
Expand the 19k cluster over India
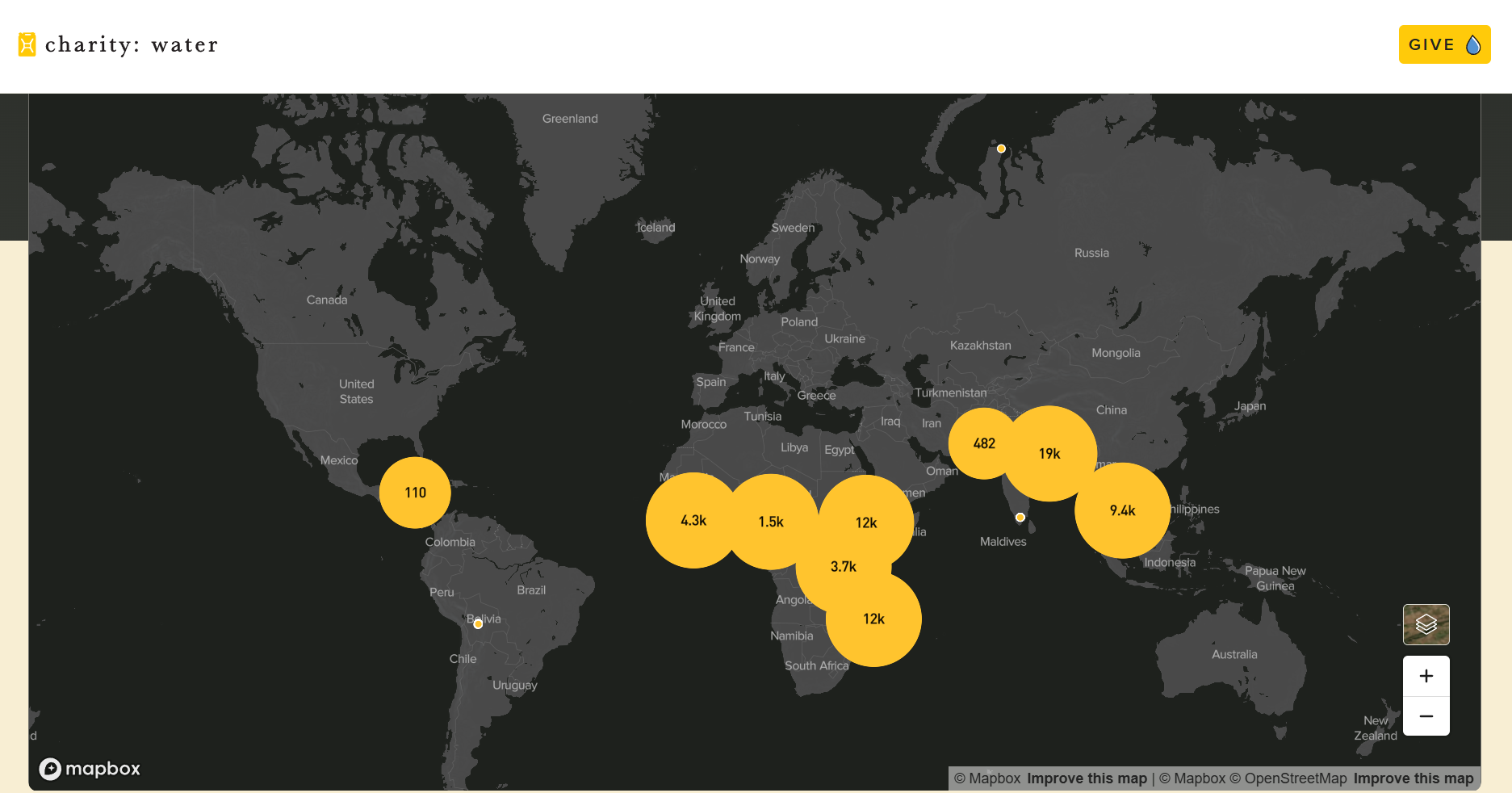[x=1049, y=454]
